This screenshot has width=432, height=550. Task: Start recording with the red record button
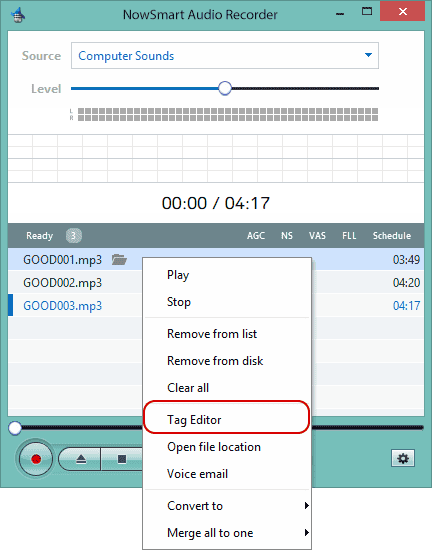[36, 458]
